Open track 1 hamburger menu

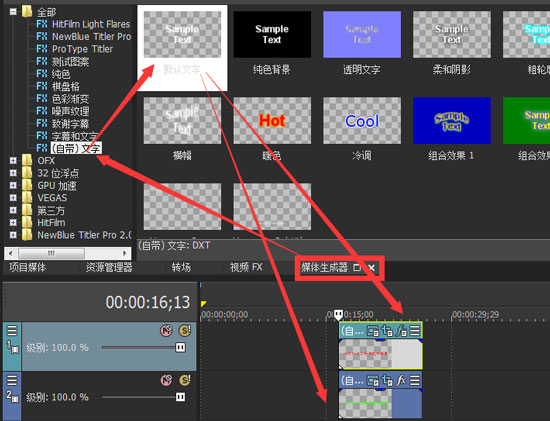pos(12,330)
